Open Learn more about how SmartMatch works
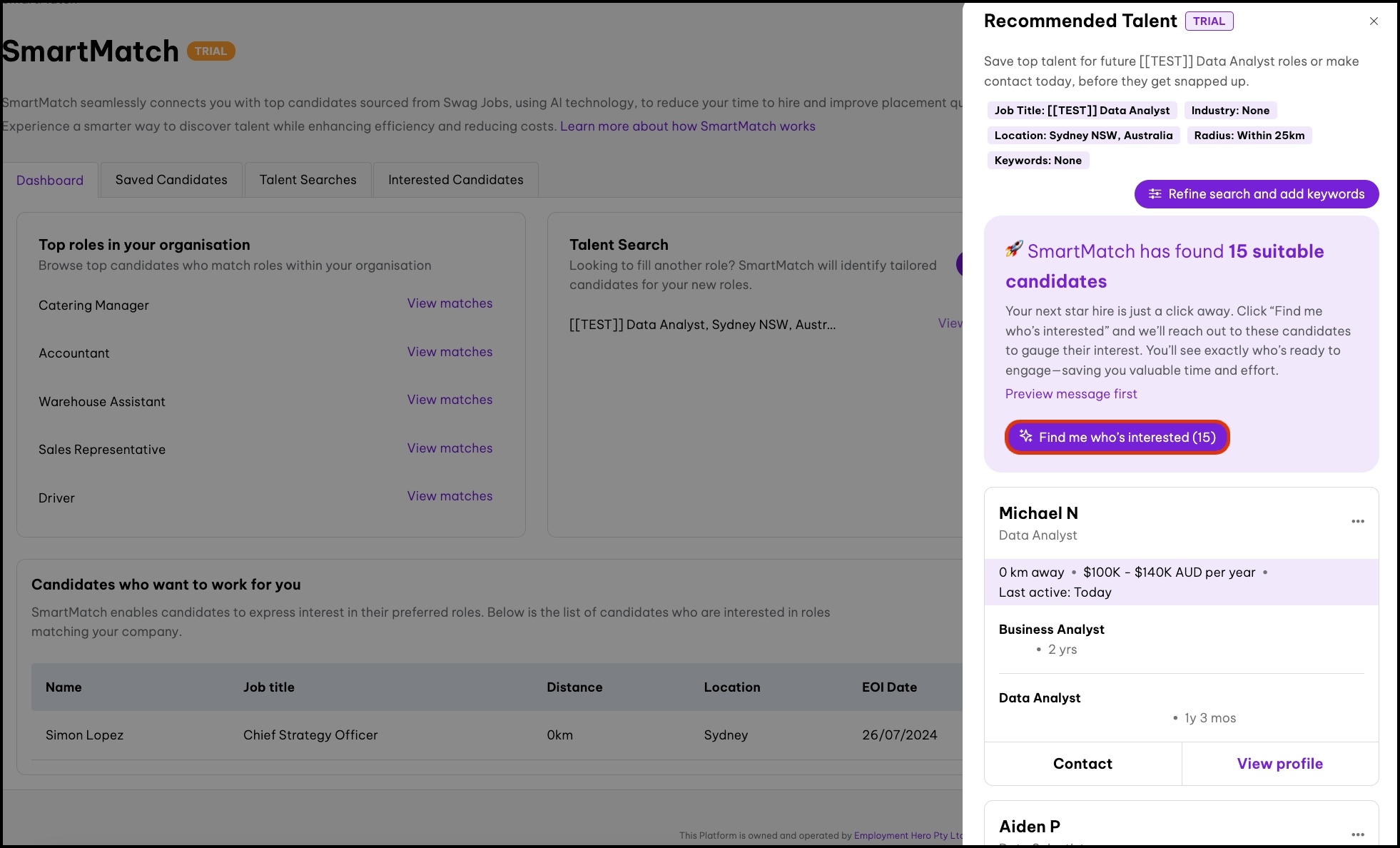The width and height of the screenshot is (1400, 848). click(x=687, y=126)
